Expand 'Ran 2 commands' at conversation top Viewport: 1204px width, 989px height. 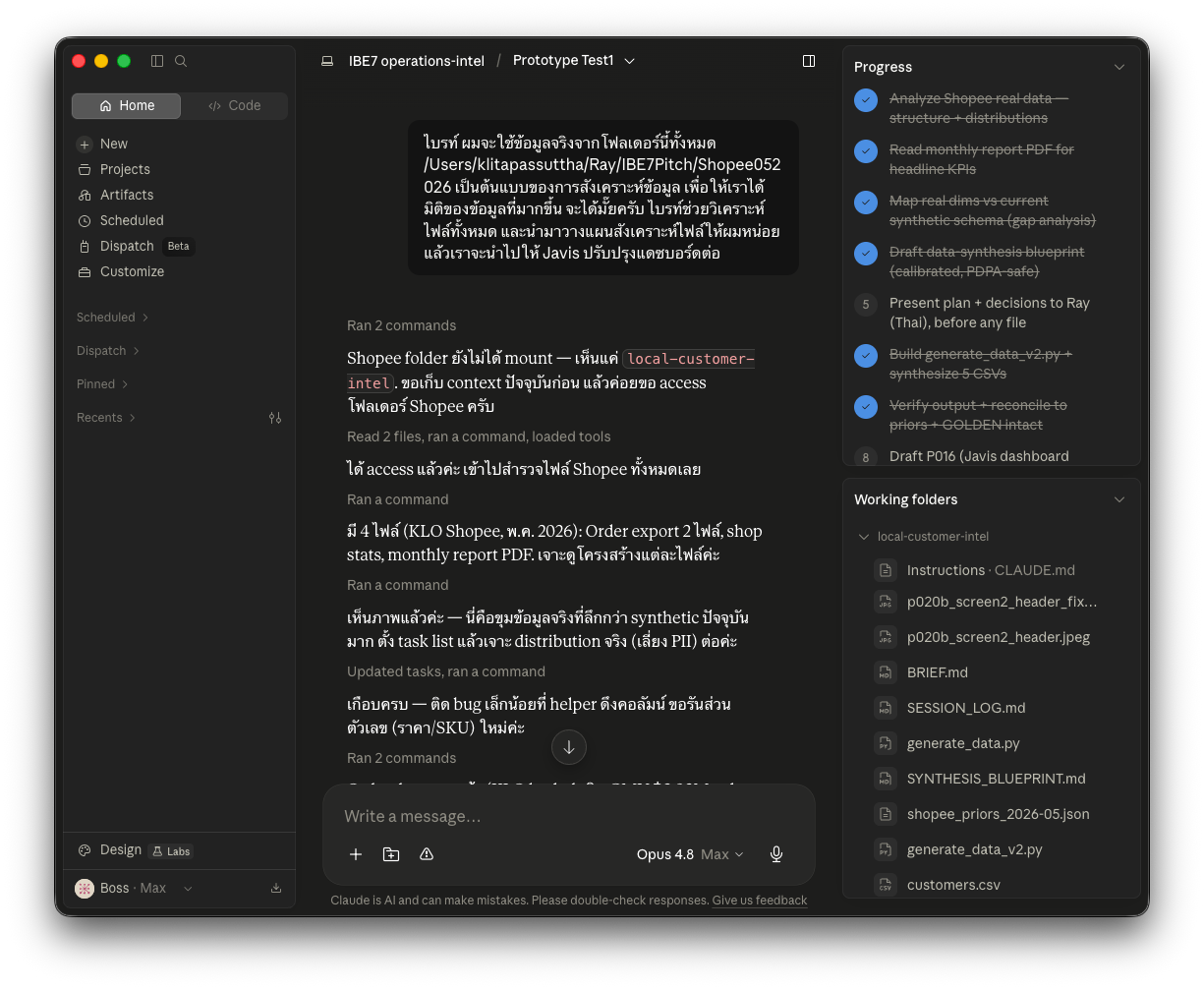point(401,325)
